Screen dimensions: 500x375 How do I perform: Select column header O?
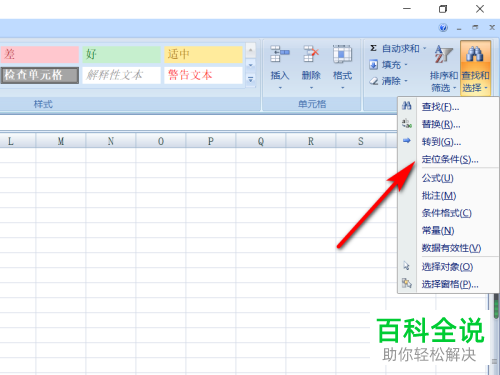coord(161,141)
